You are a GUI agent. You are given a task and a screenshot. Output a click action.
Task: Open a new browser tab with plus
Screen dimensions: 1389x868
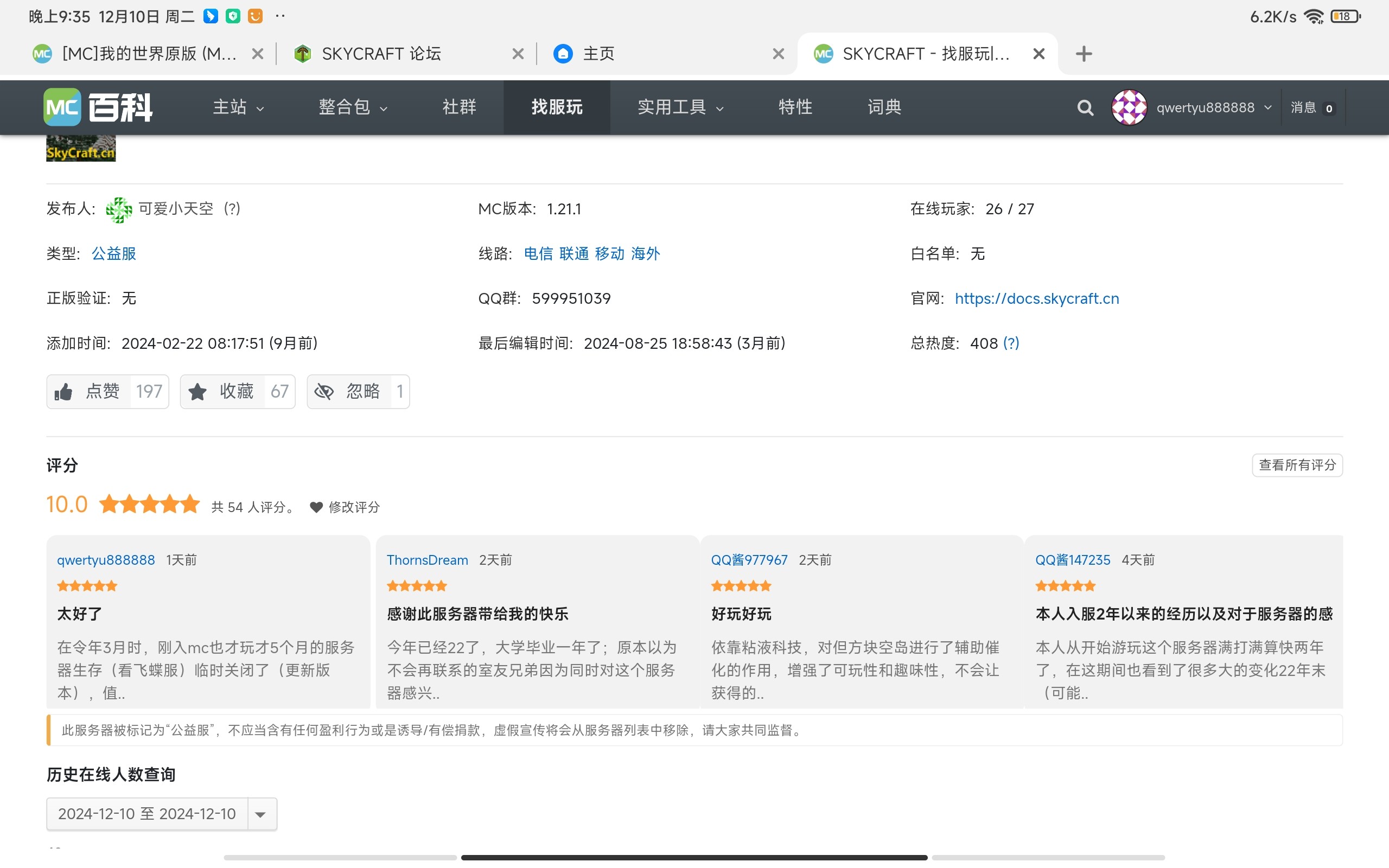pos(1084,54)
